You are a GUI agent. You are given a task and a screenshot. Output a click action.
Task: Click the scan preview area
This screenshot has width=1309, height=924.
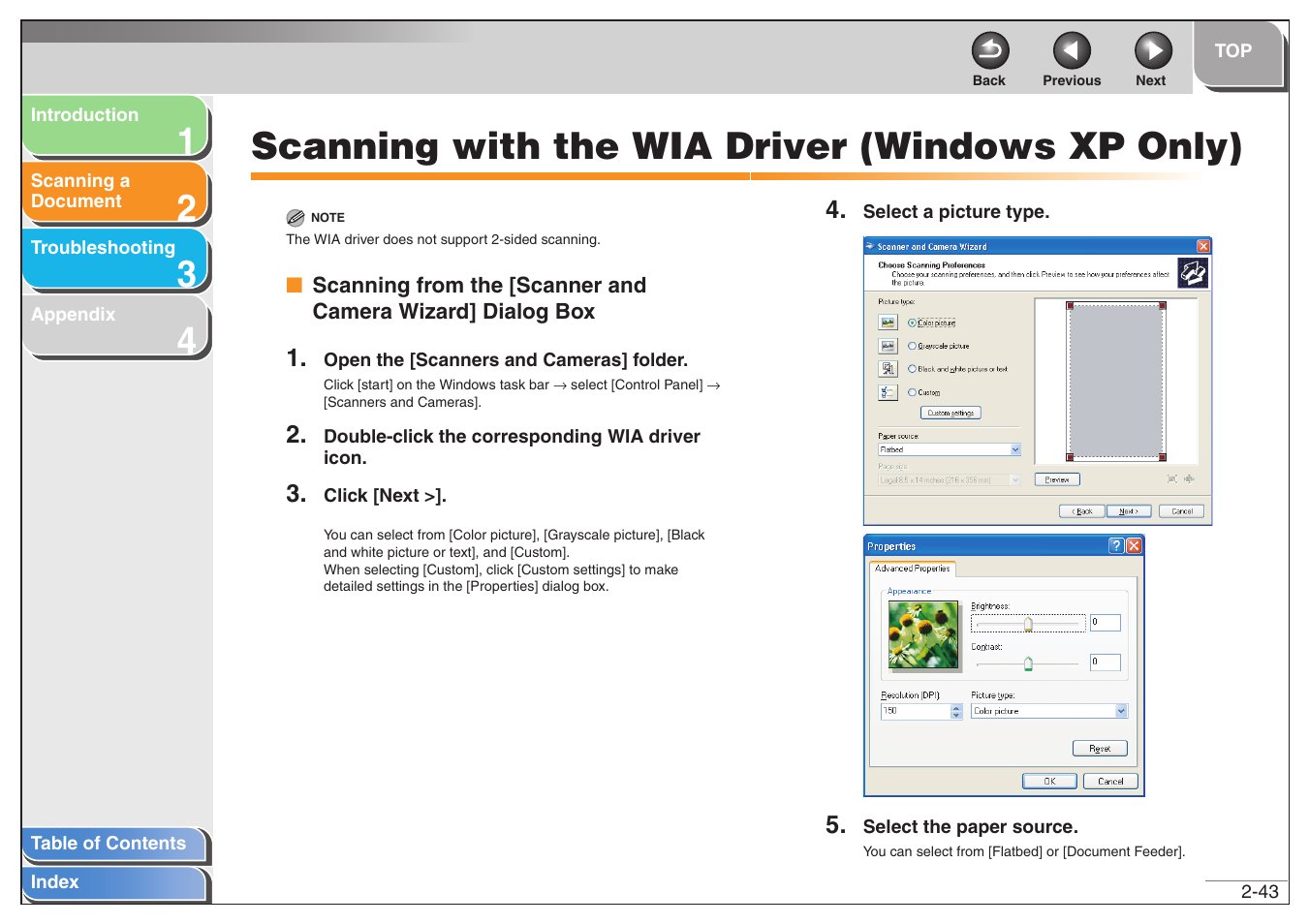[1116, 381]
